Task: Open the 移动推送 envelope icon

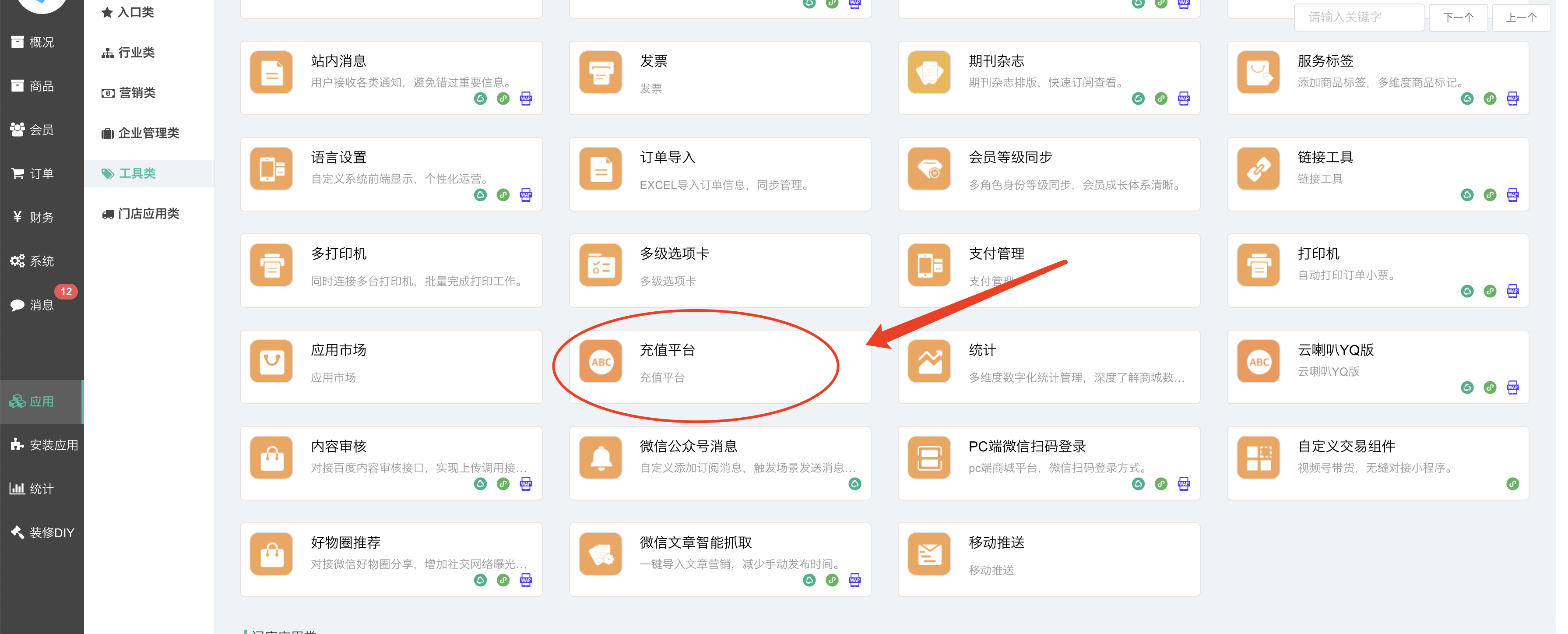Action: (929, 554)
